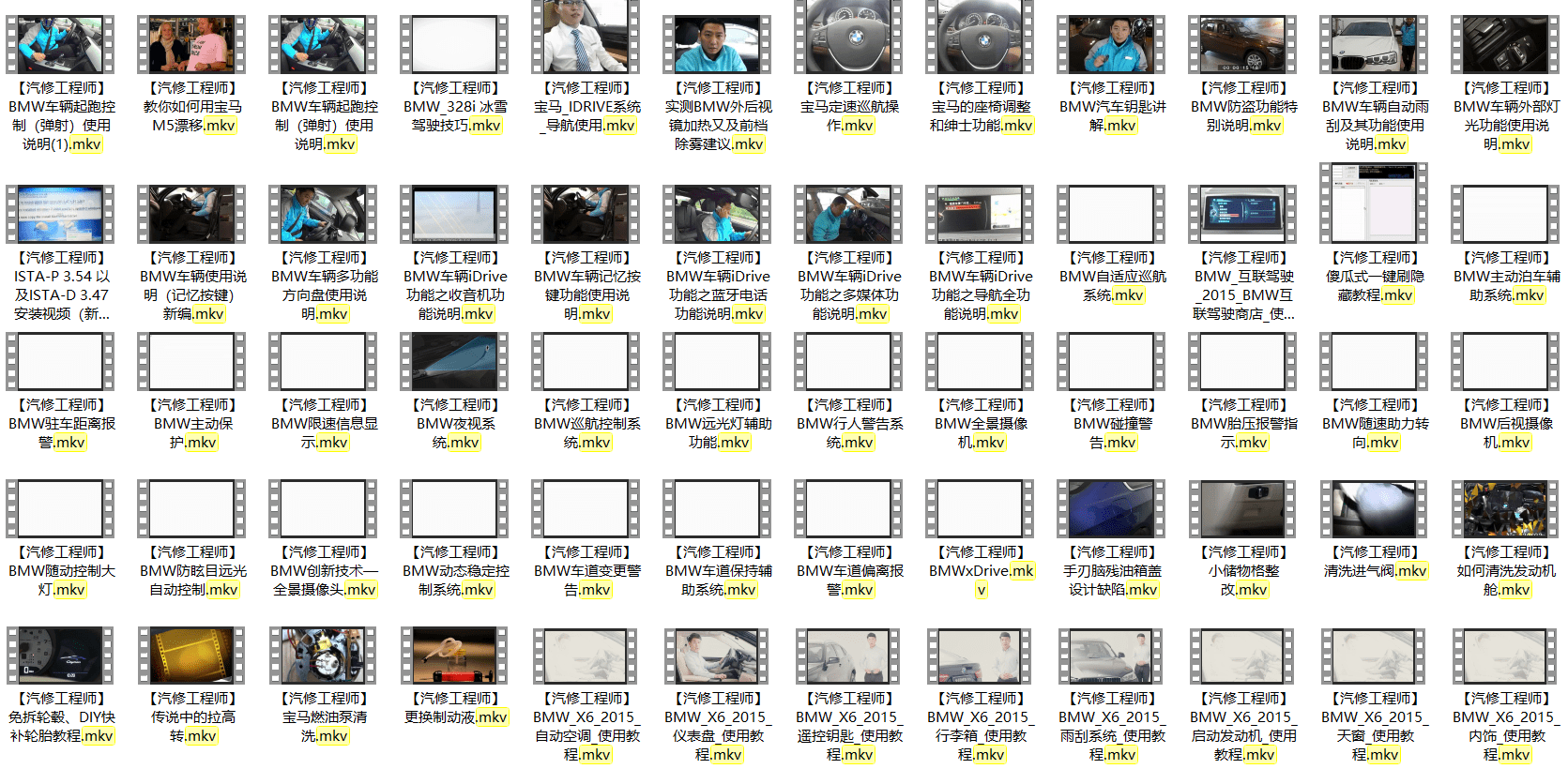Select the BMW防盗功能特别说明.mkv file icon
This screenshot has height=769, width=1568.
(1242, 44)
